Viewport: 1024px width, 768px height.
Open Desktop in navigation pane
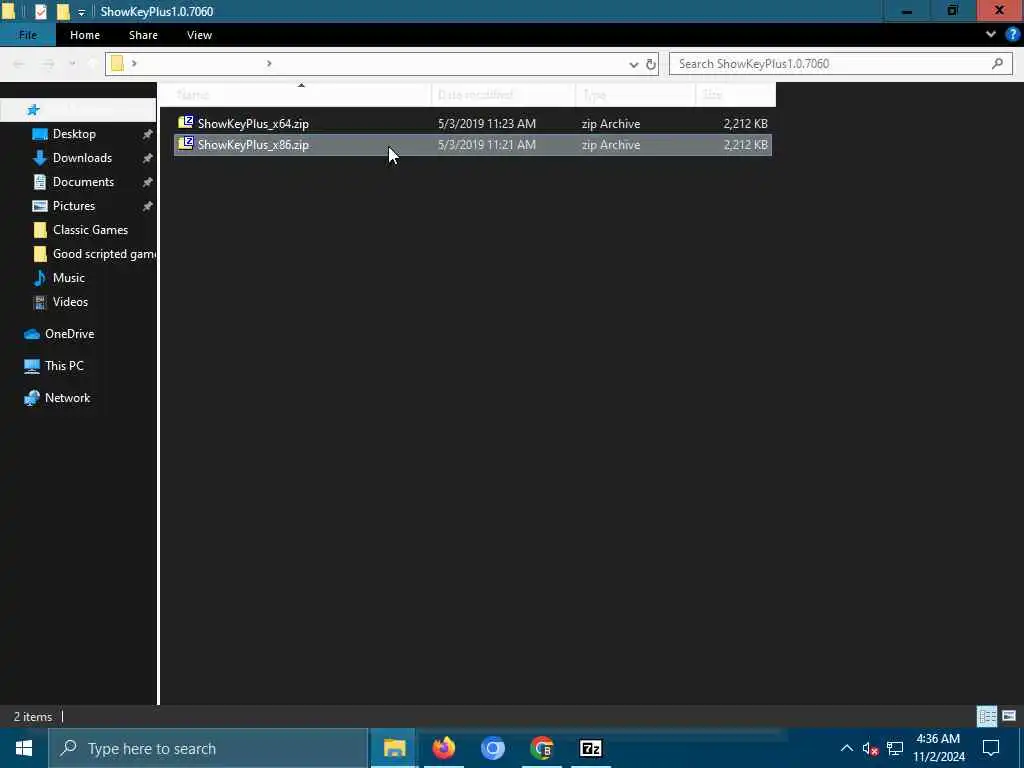pyautogui.click(x=74, y=134)
